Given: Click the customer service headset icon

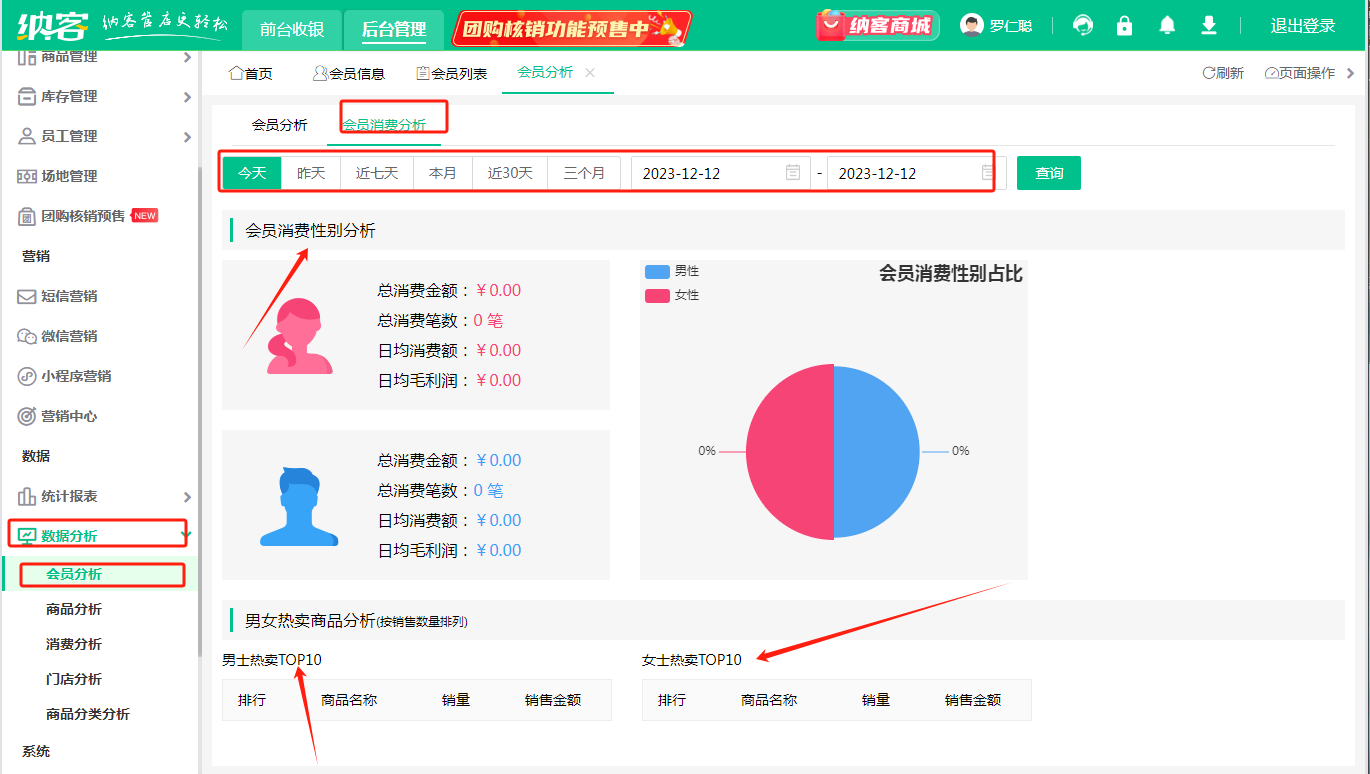Looking at the screenshot, I should coord(1082,25).
